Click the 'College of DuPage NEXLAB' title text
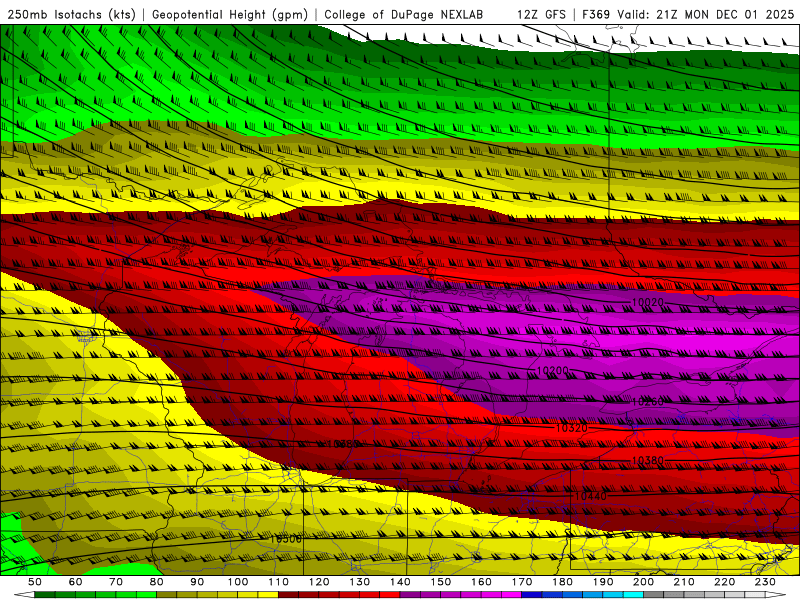This screenshot has height=600, width=800. click(404, 14)
